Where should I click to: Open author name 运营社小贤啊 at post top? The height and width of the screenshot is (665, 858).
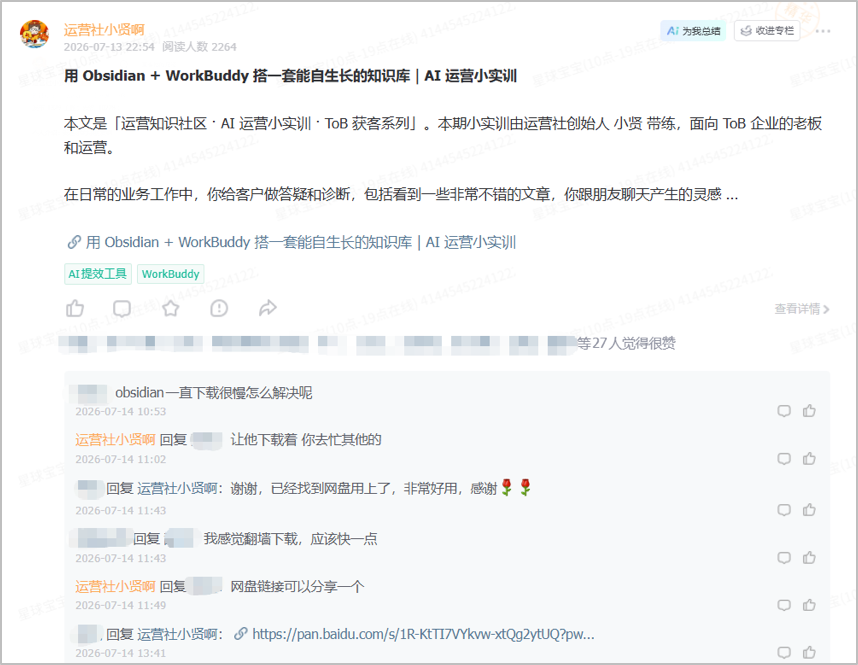[104, 30]
